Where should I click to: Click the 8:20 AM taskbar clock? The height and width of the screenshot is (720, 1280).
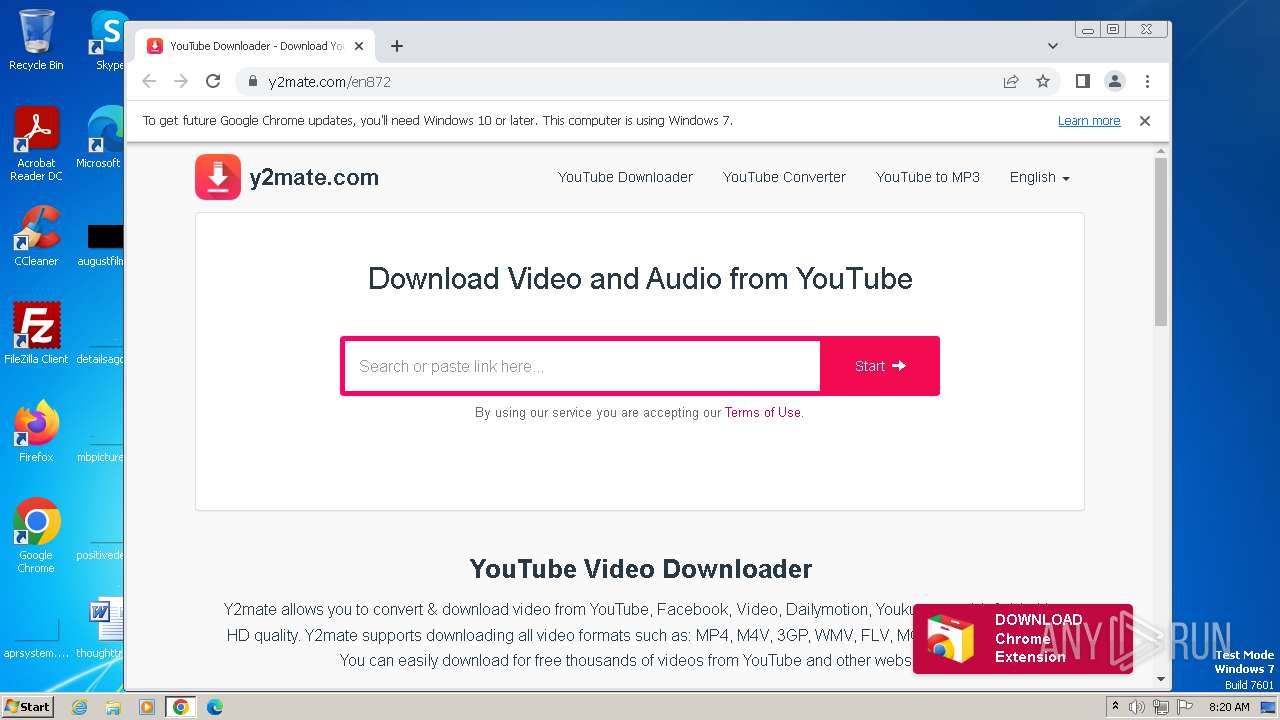tap(1229, 707)
